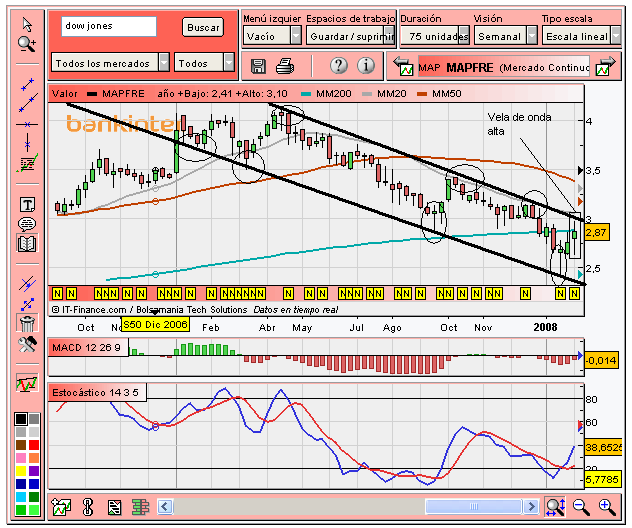The height and width of the screenshot is (528, 632).
Task: Click the bottom figure-eight link icon
Action: click(88, 507)
